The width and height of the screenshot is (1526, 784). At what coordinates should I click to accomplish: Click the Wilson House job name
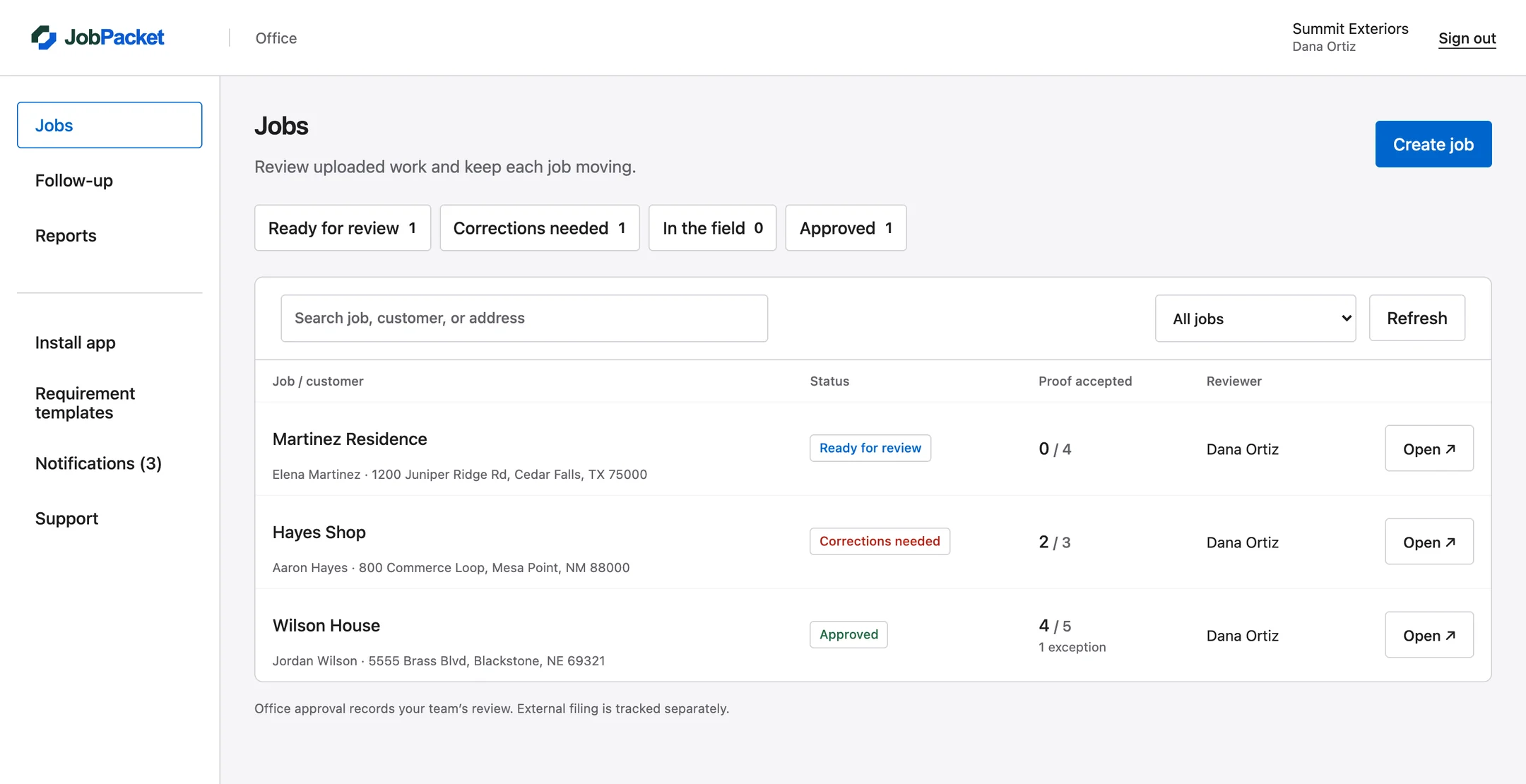click(326, 626)
